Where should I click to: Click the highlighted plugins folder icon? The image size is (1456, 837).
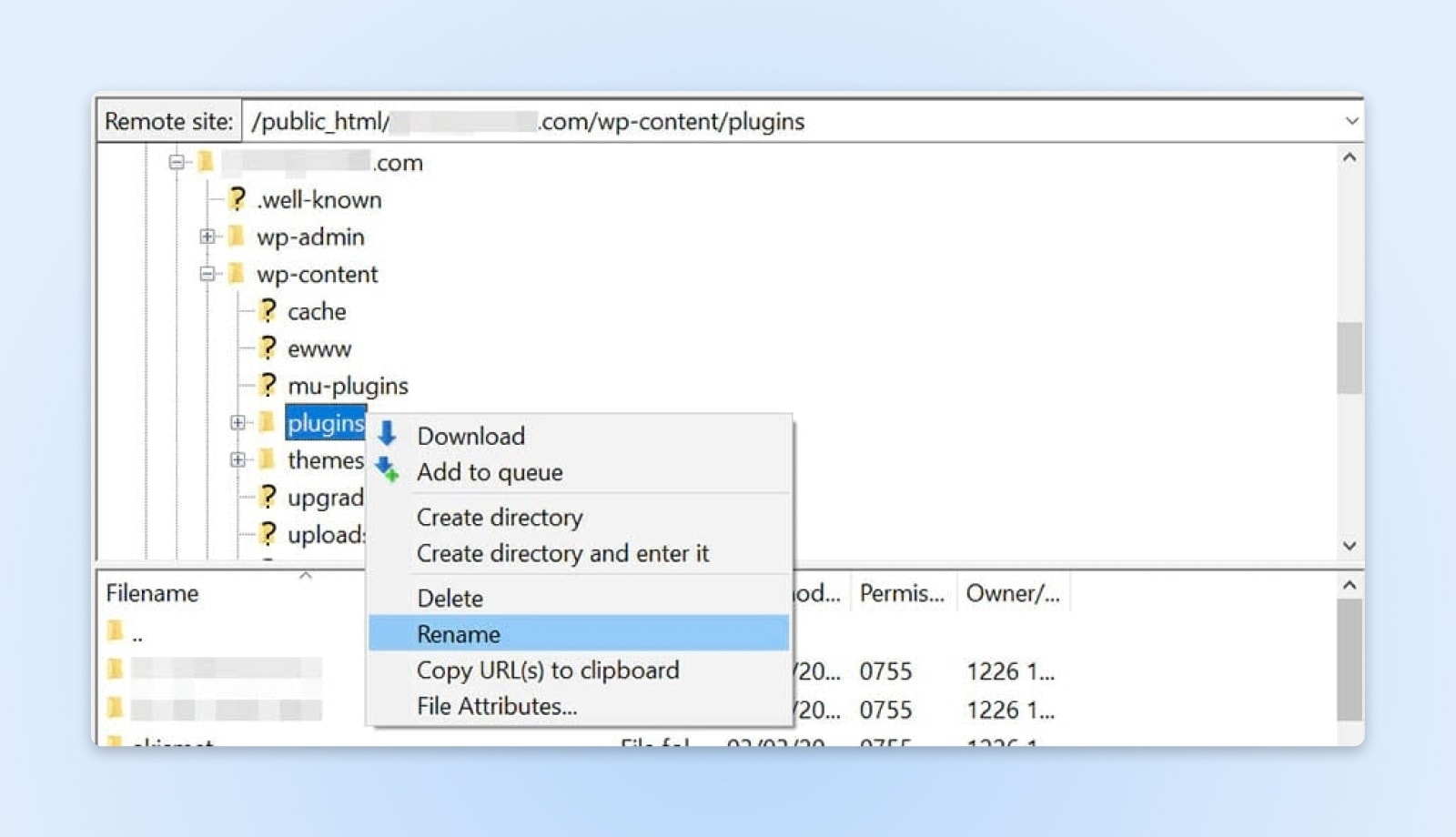(x=265, y=422)
